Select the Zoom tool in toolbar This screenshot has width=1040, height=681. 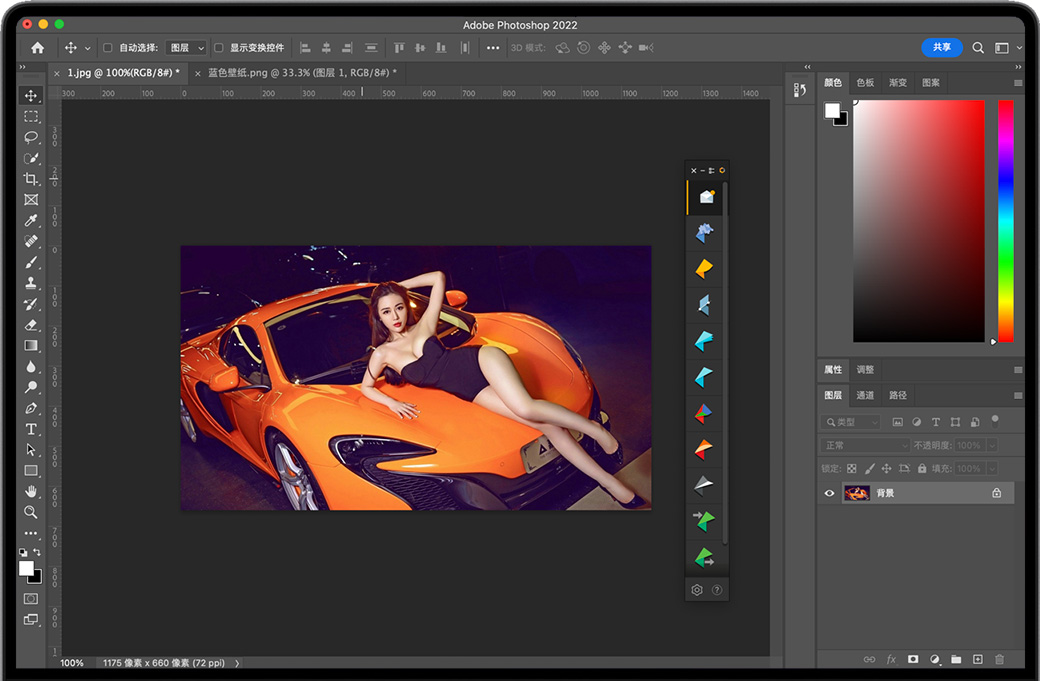coord(31,512)
